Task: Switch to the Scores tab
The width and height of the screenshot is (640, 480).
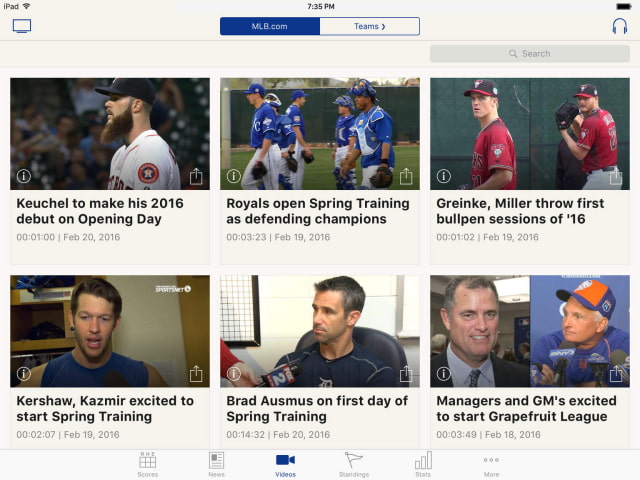Action: 147,465
